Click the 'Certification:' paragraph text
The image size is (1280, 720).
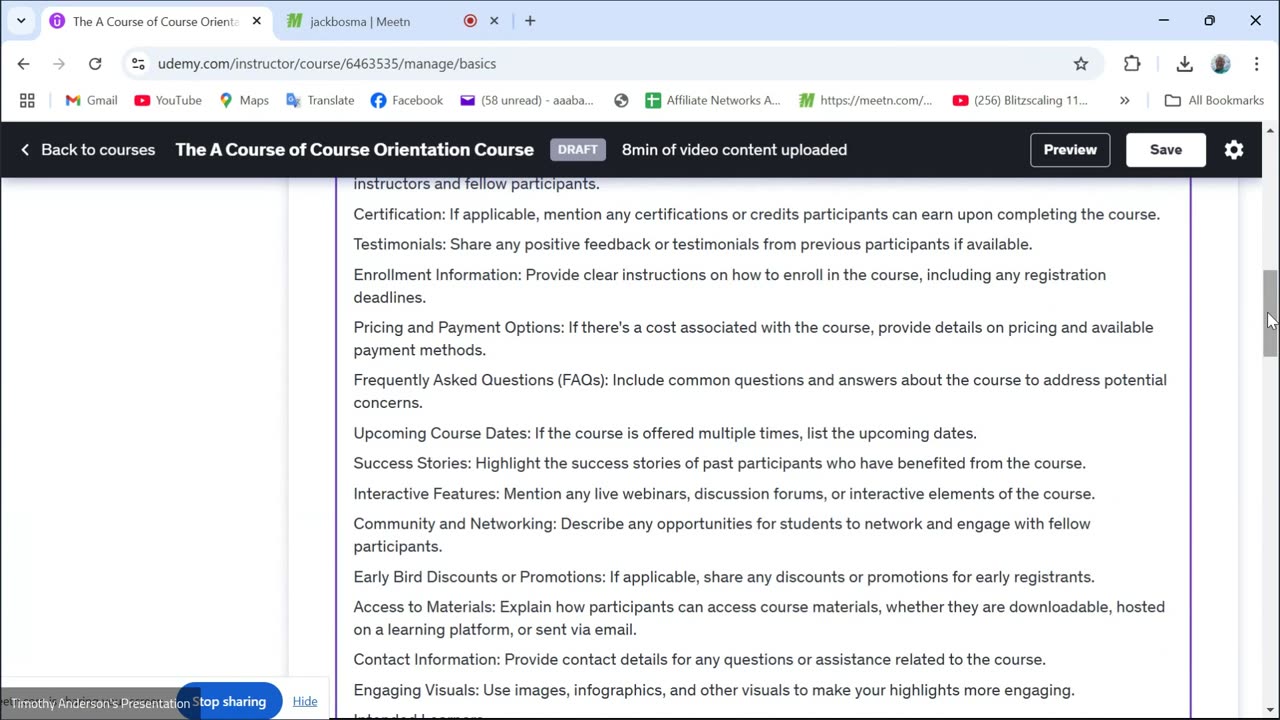(x=756, y=214)
